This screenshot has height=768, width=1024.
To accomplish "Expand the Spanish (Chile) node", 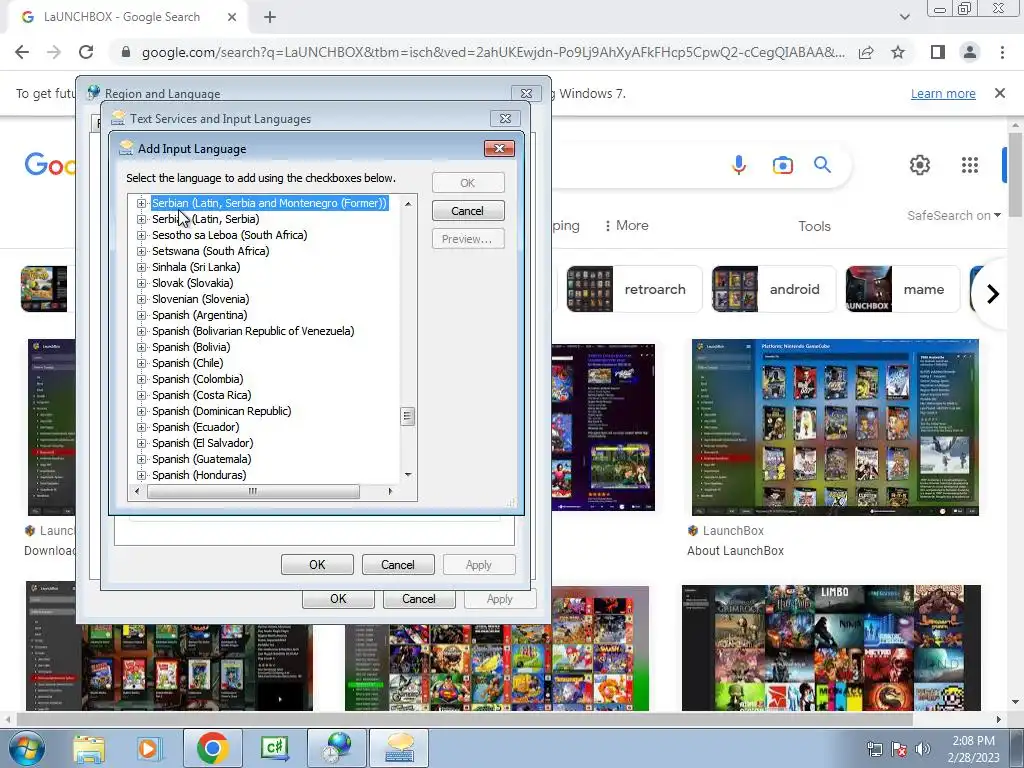I will click(141, 363).
